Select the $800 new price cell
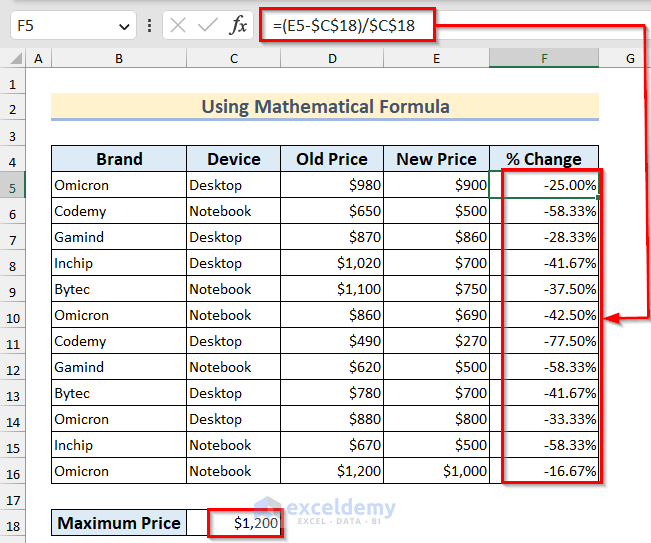 (x=436, y=419)
